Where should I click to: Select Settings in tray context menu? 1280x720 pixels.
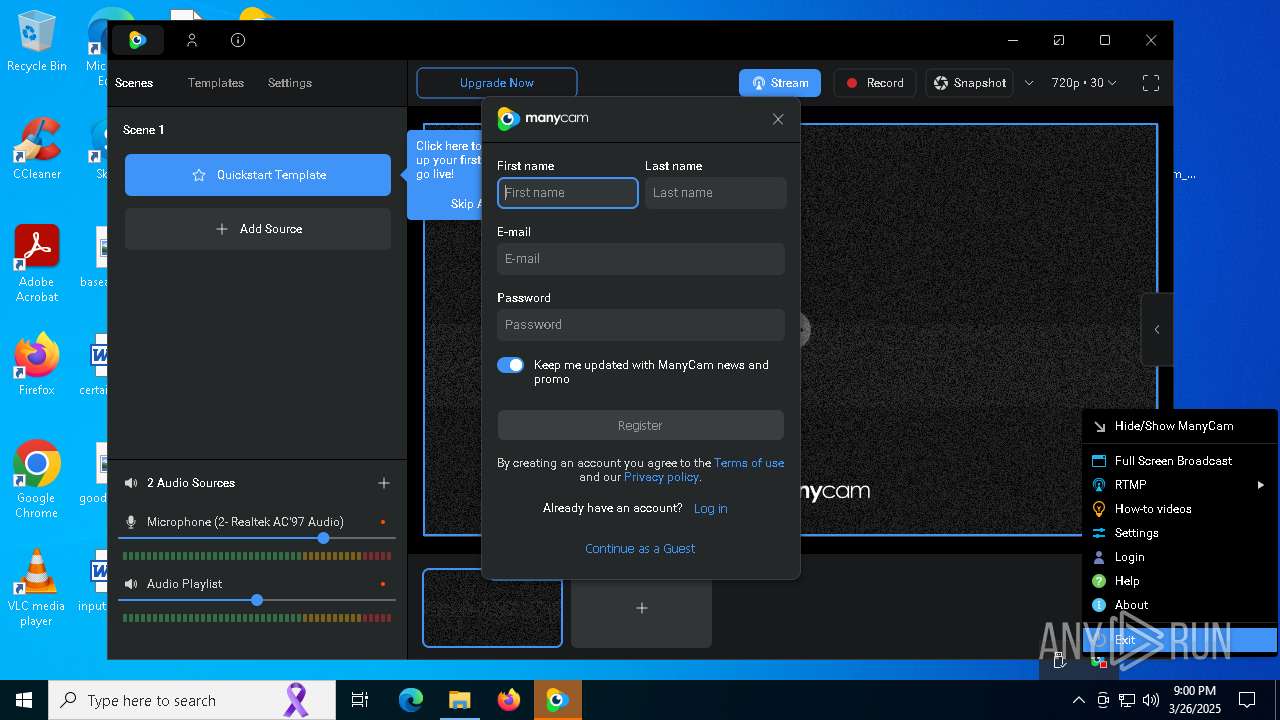click(1180, 533)
